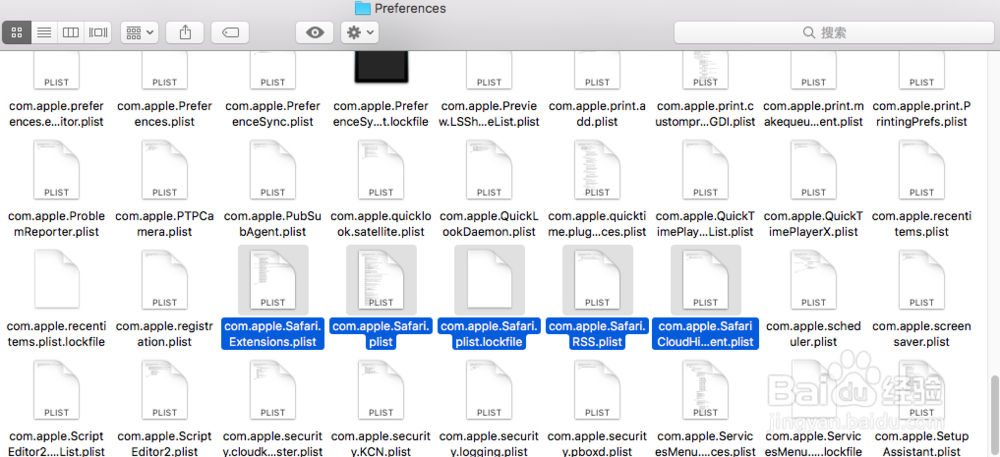This screenshot has height=457, width=1000.
Task: Select com.apple.QuickLookDaemon.plist file icon
Action: click(489, 169)
